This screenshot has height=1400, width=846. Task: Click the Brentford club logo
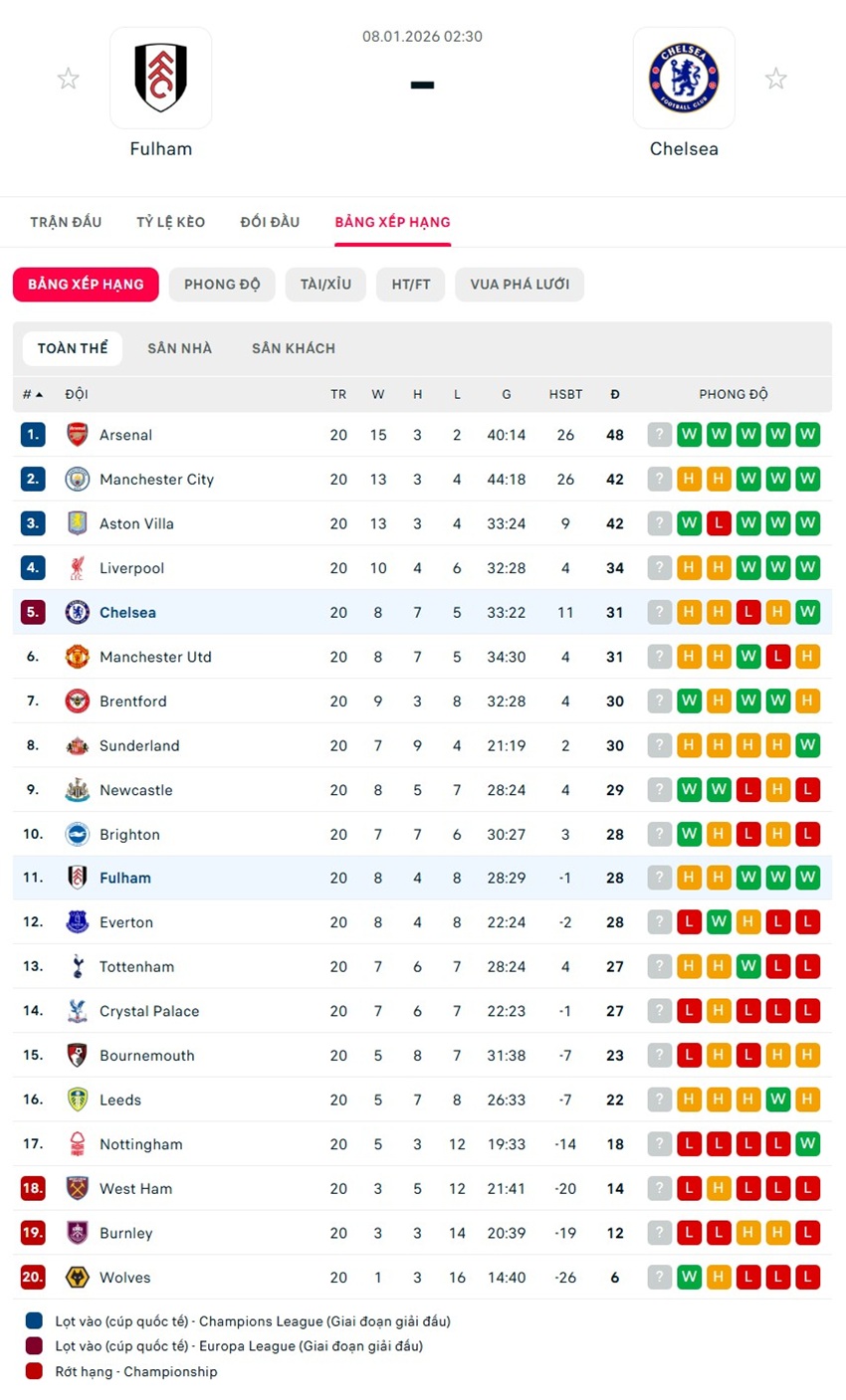(77, 701)
